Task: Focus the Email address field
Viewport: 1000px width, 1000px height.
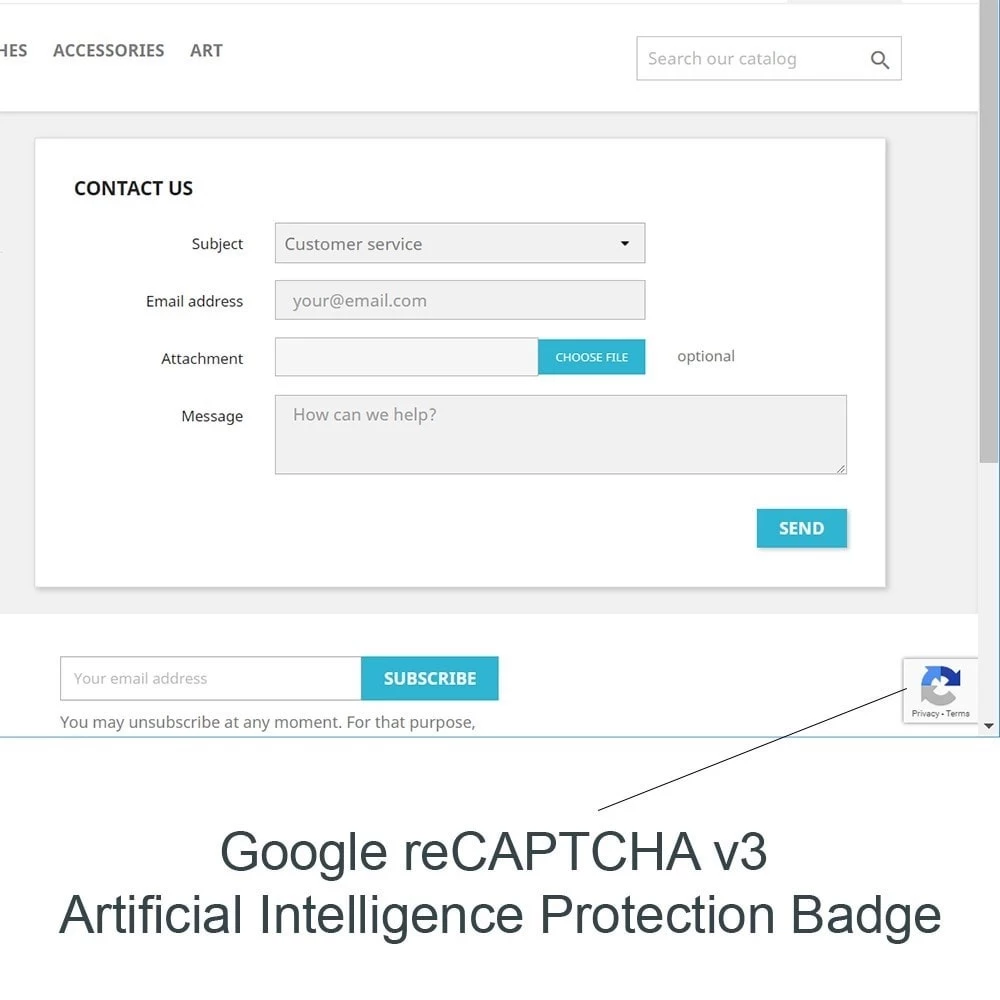Action: 460,300
